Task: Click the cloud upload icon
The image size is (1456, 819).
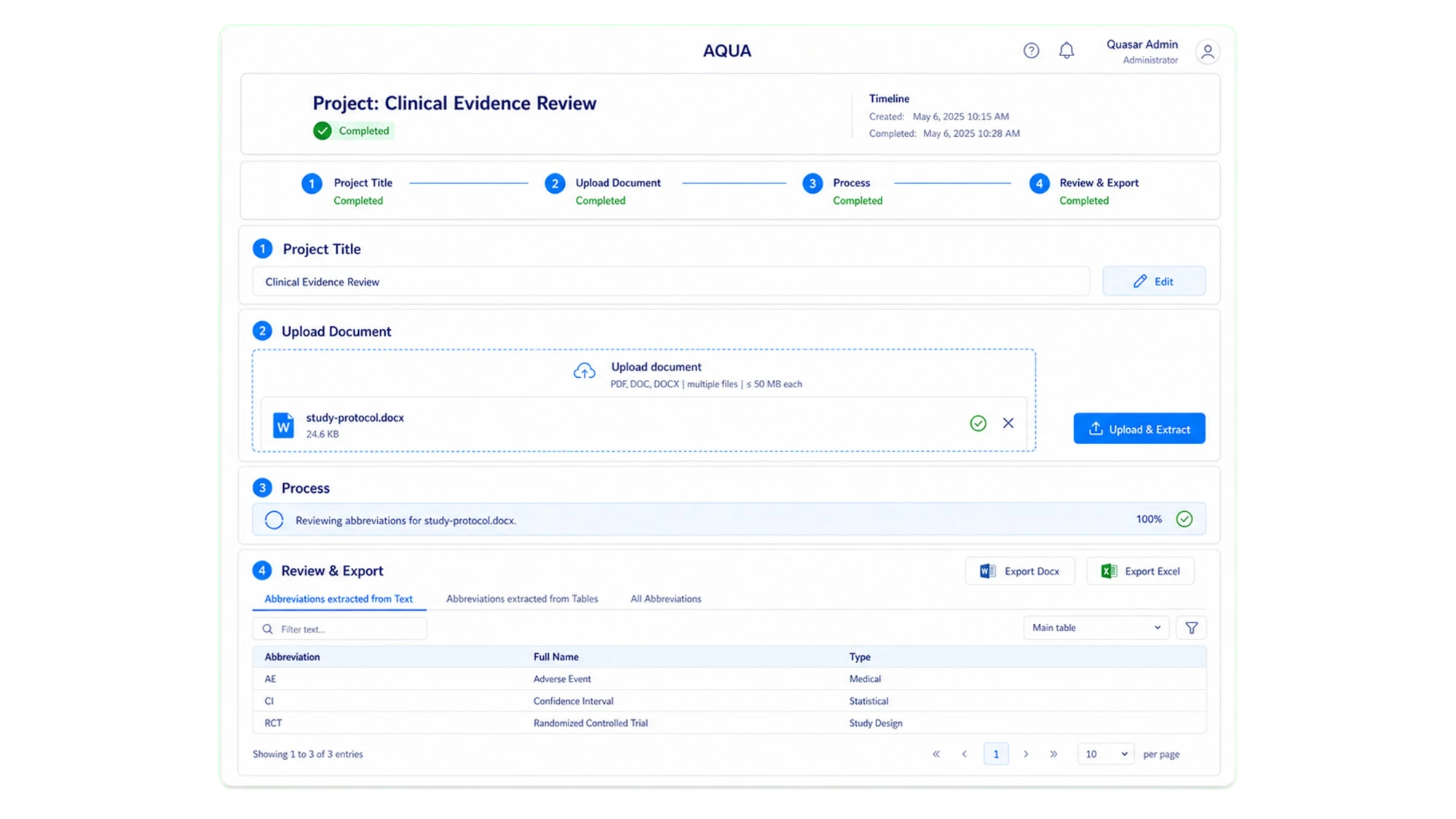Action: pos(584,371)
